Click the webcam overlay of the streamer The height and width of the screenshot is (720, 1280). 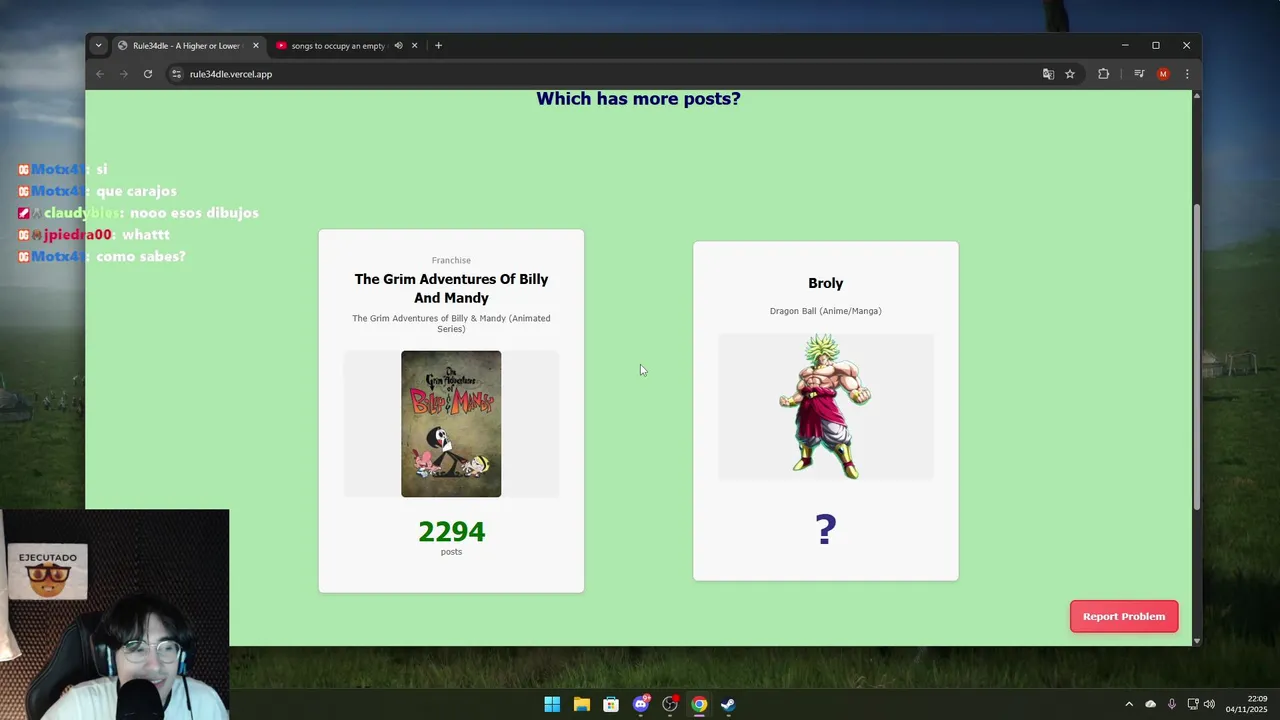[114, 614]
